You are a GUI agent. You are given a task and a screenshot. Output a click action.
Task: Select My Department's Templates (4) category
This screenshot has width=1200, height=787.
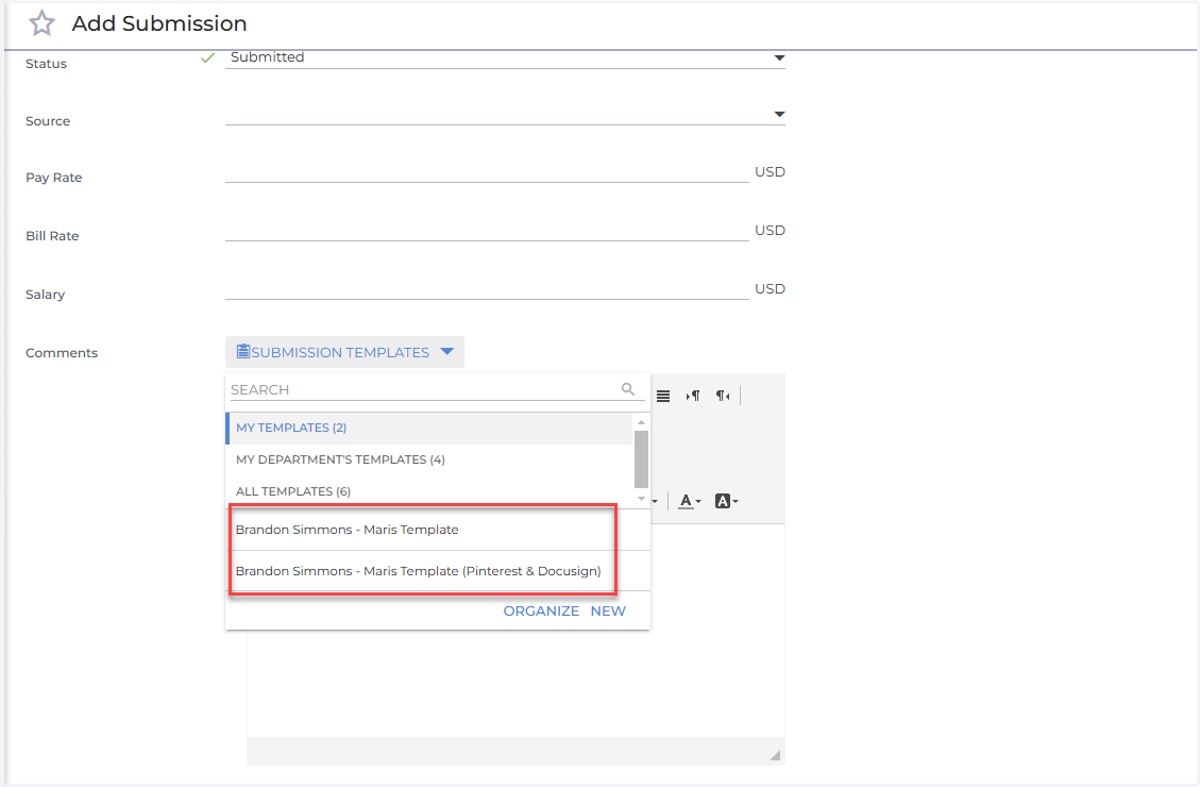coord(430,460)
